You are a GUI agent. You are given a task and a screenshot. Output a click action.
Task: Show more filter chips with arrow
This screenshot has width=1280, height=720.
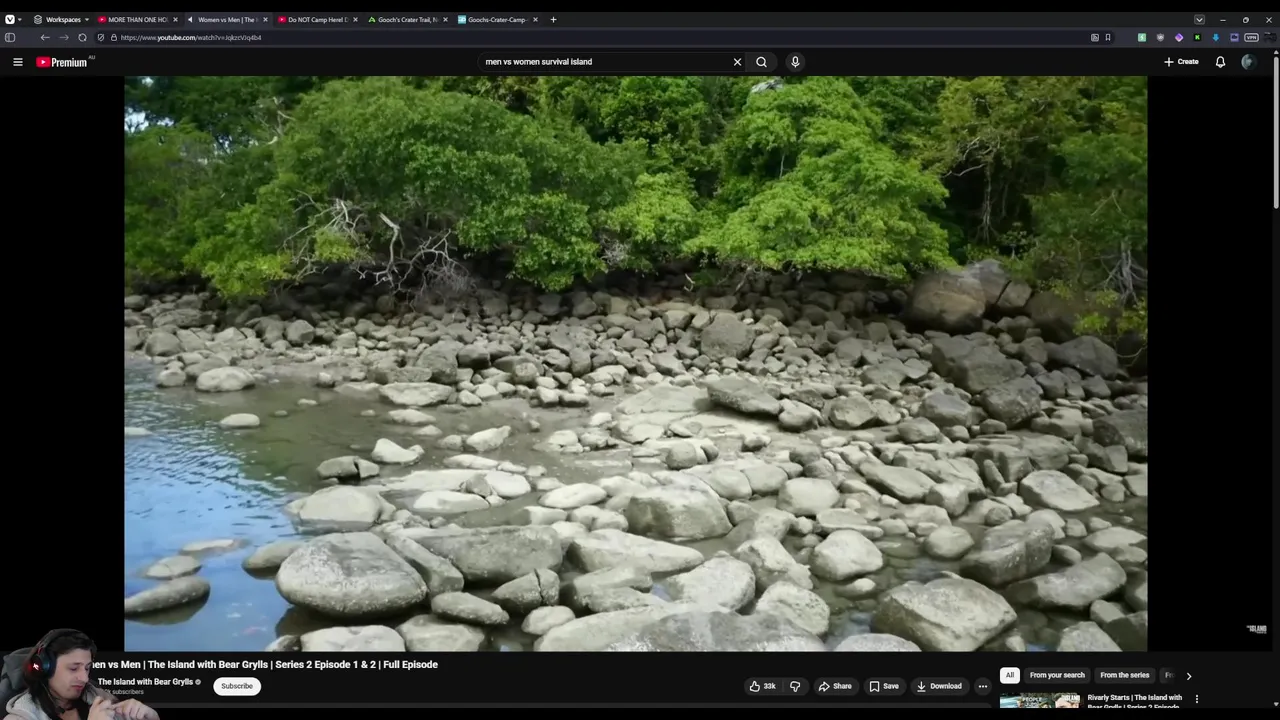(1188, 676)
